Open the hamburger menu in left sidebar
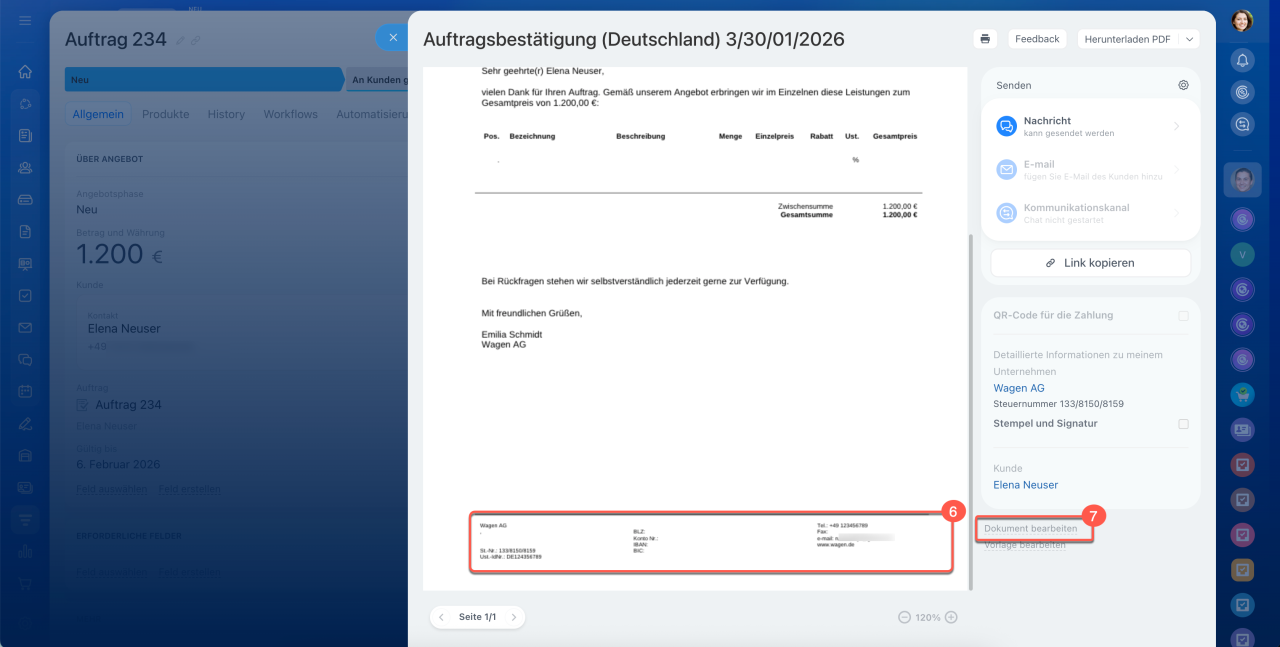The width and height of the screenshot is (1280, 647). point(25,34)
